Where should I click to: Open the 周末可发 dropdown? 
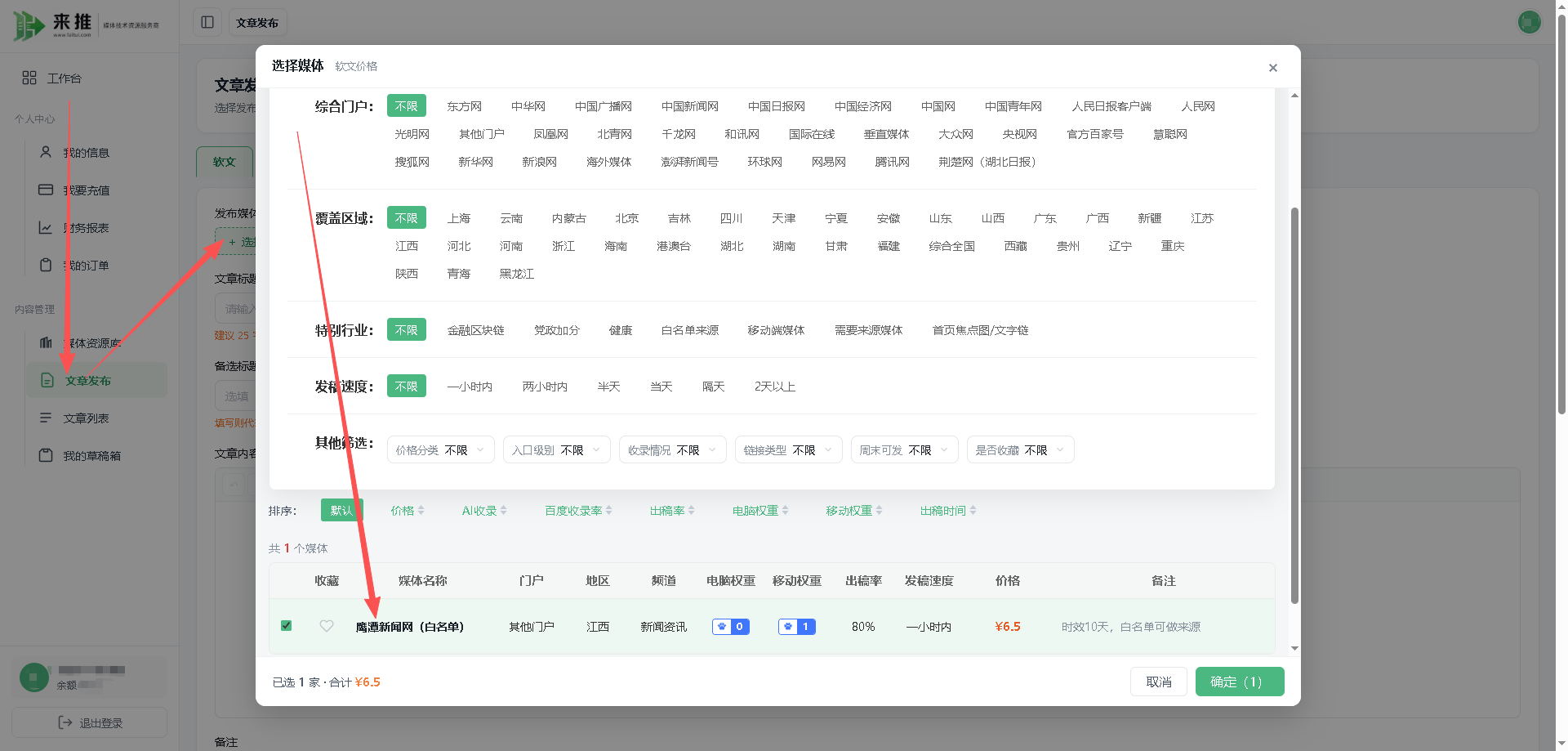[905, 450]
